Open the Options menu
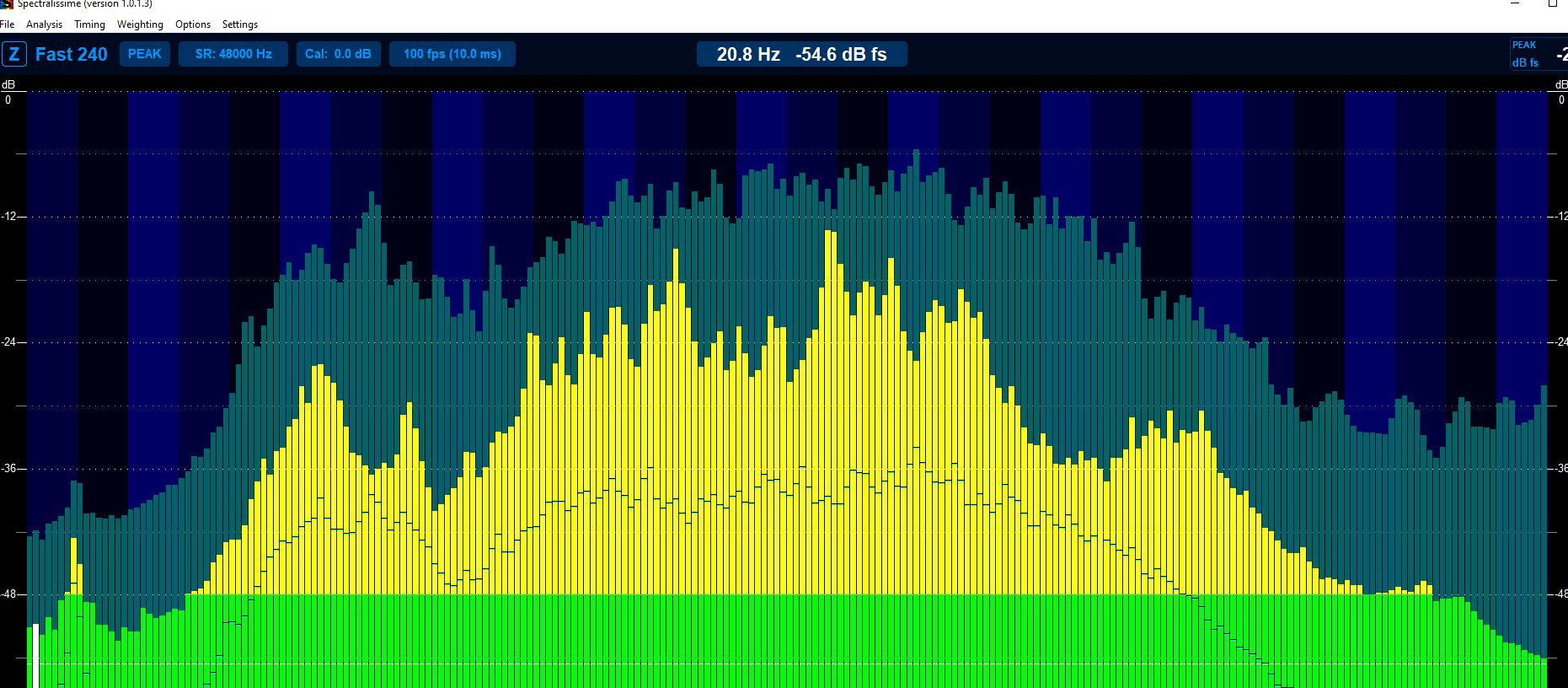This screenshot has width=1568, height=688. (x=193, y=24)
